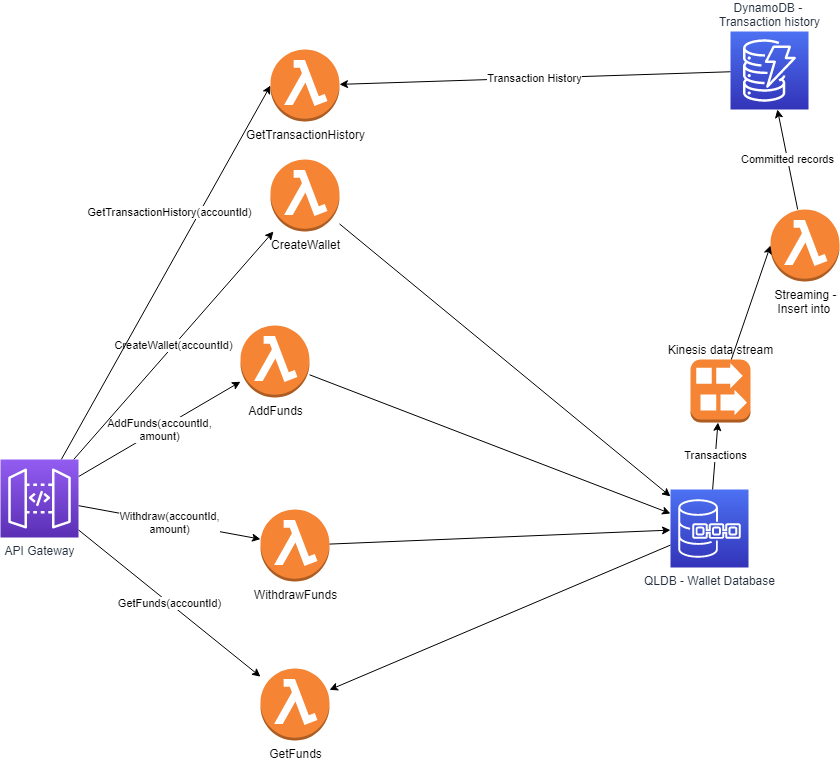Select the AddFunds Lambda icon
The height and width of the screenshot is (761, 840).
[x=275, y=360]
